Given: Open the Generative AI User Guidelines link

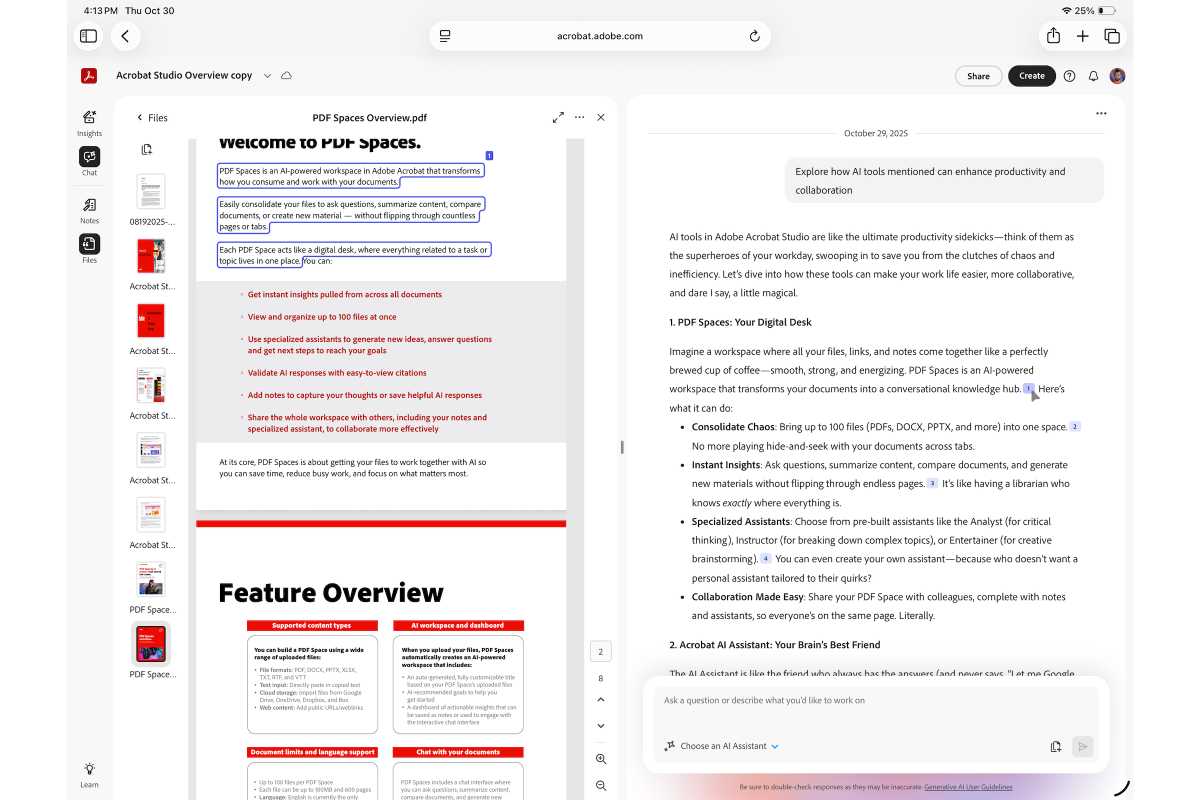Looking at the screenshot, I should tap(968, 787).
